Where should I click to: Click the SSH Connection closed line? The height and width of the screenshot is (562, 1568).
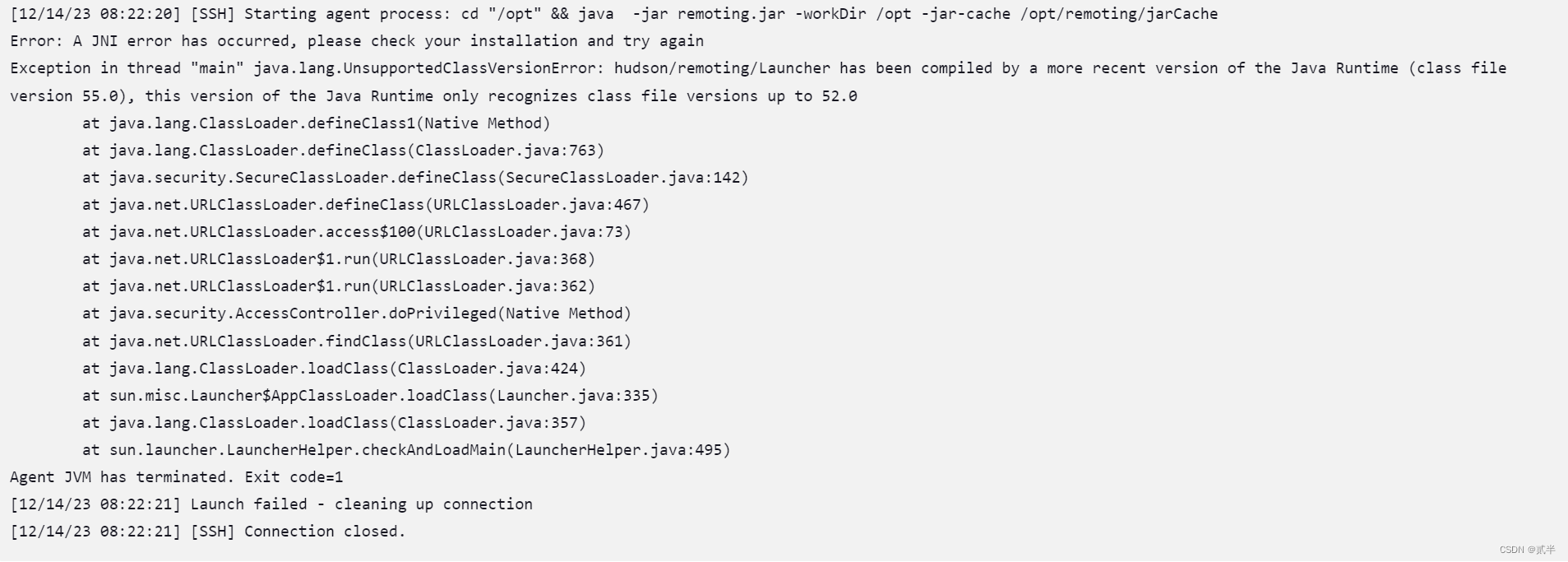point(208,532)
